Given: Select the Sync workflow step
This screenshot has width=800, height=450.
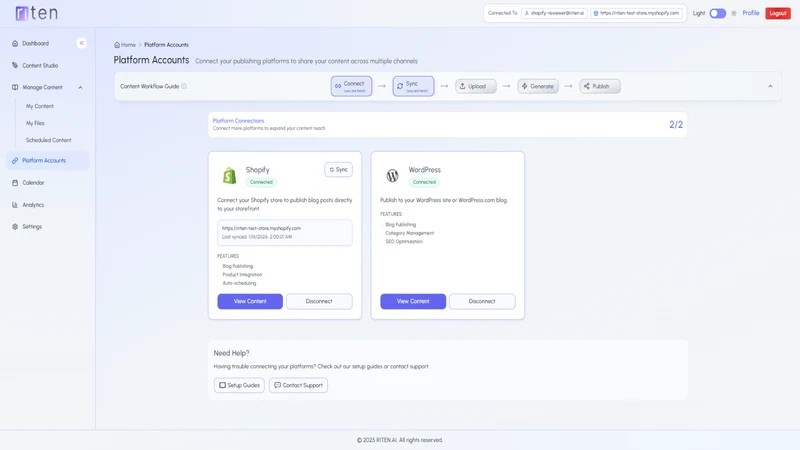Looking at the screenshot, I should (x=413, y=86).
